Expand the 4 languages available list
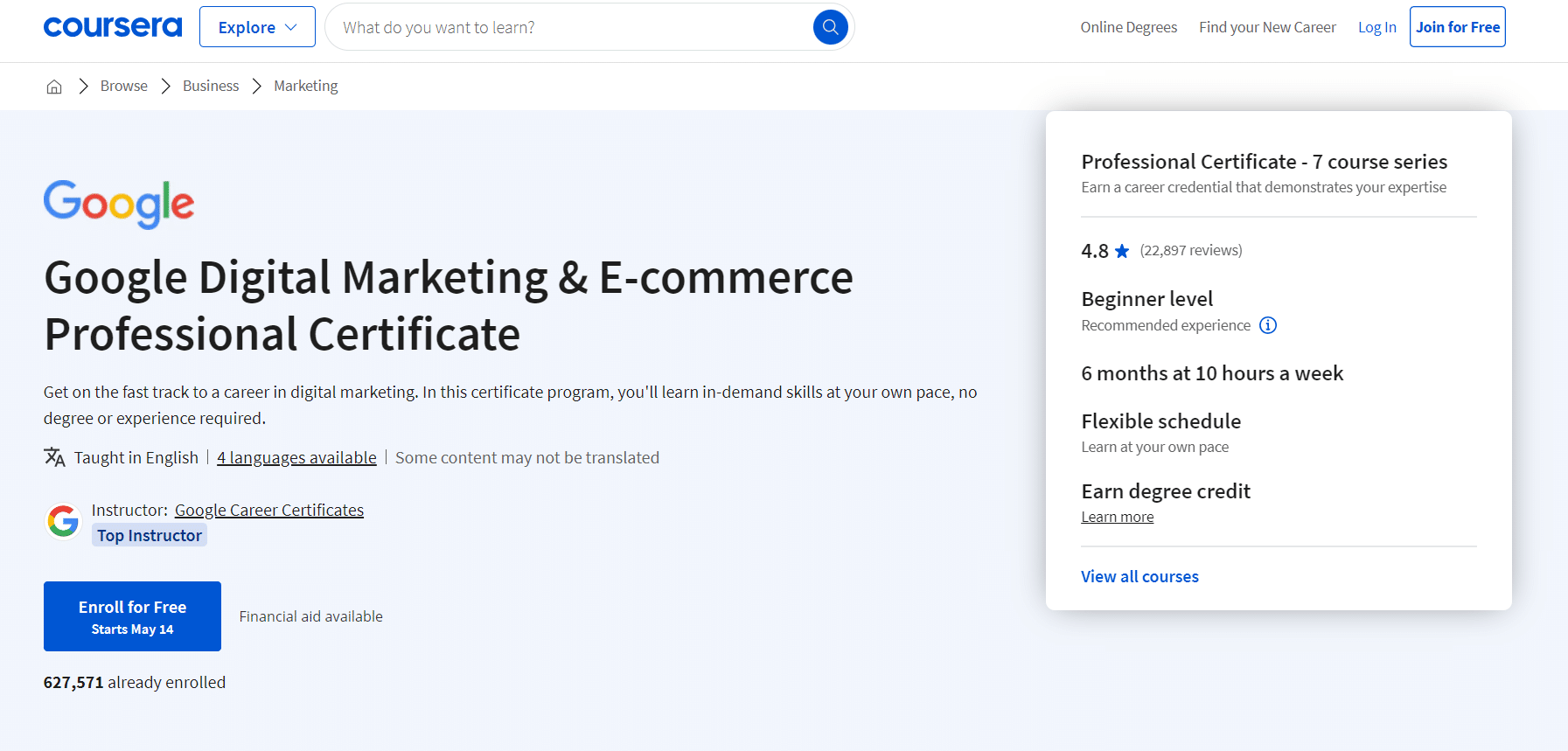Image resolution: width=1568 pixels, height=751 pixels. pos(296,457)
